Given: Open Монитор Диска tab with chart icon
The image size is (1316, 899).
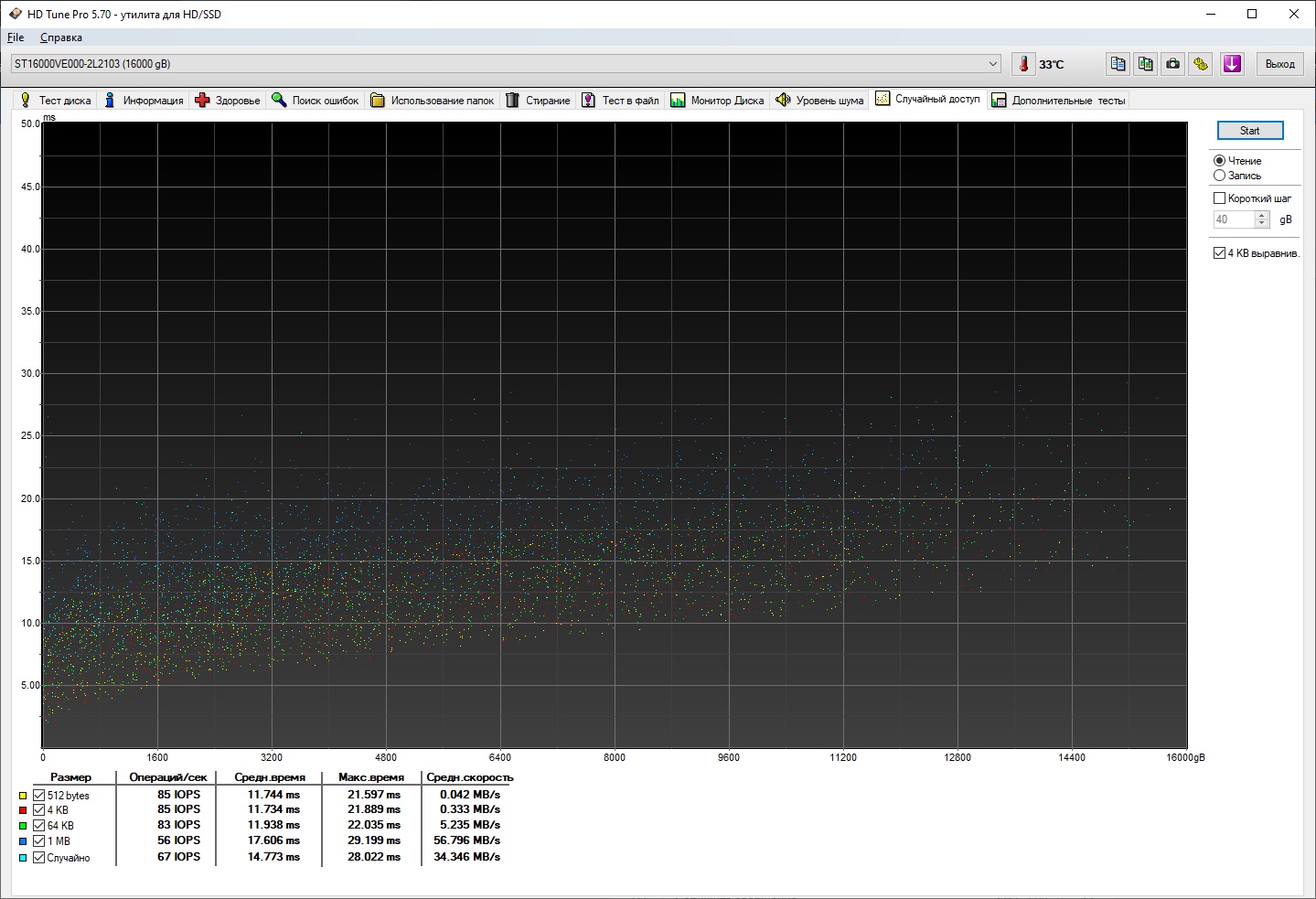Looking at the screenshot, I should tap(717, 101).
